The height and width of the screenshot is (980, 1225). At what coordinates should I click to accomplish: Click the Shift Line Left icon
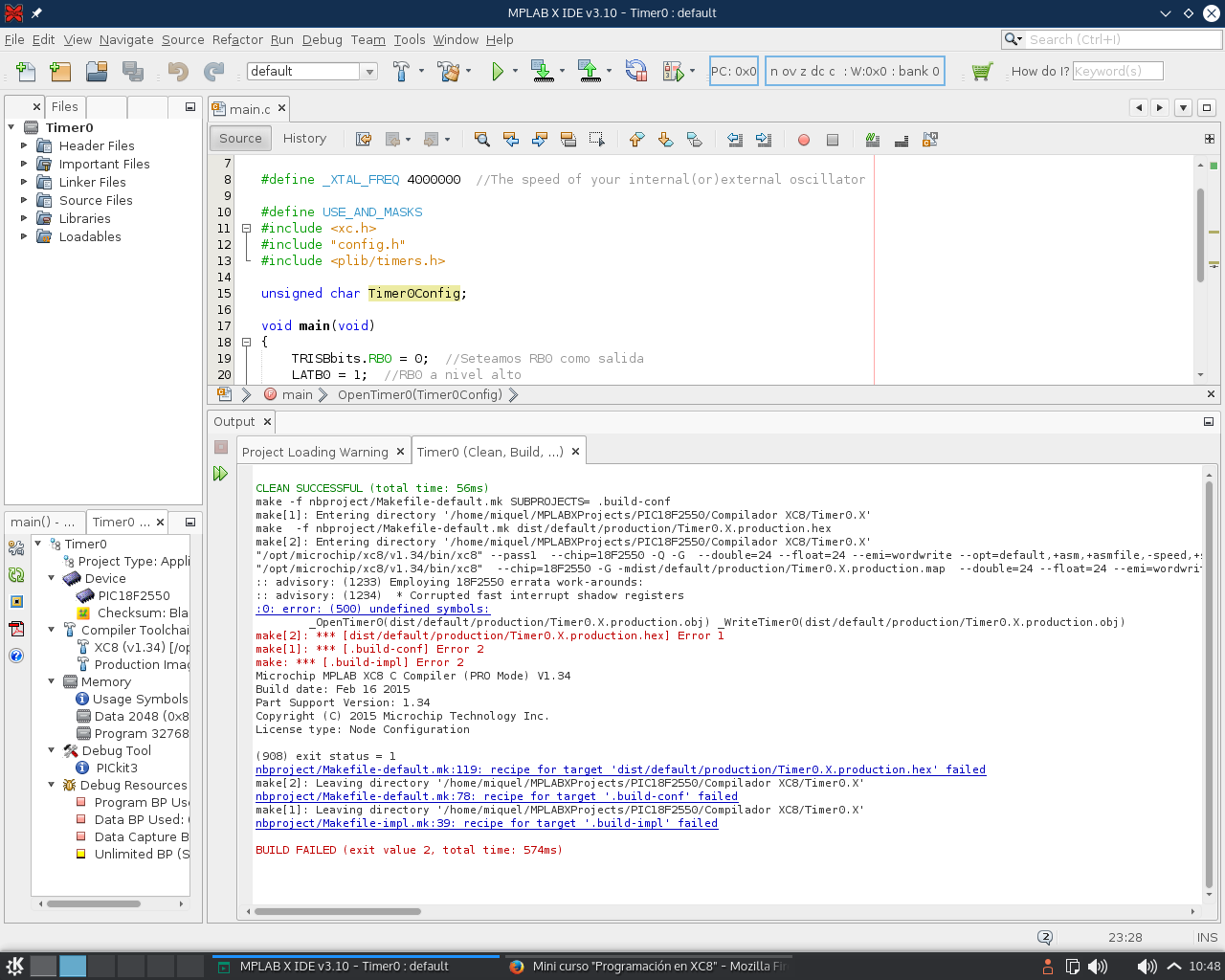click(x=735, y=140)
